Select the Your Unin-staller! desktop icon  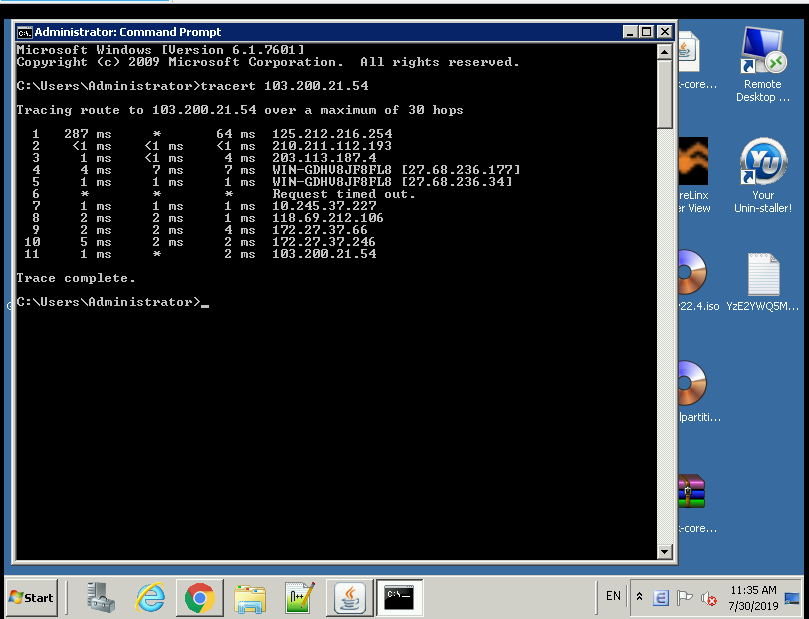coord(763,175)
